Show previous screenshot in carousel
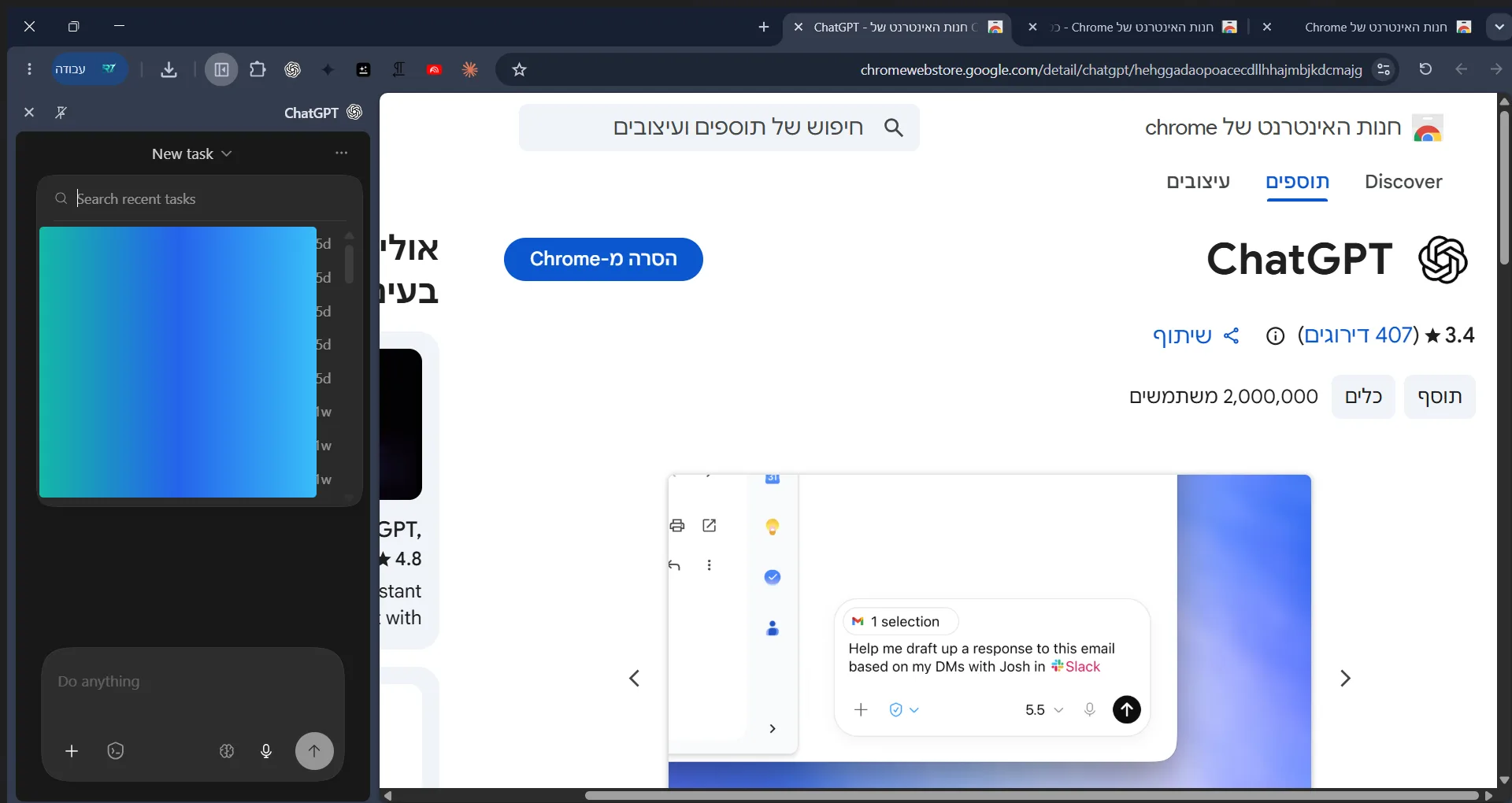 click(x=634, y=678)
